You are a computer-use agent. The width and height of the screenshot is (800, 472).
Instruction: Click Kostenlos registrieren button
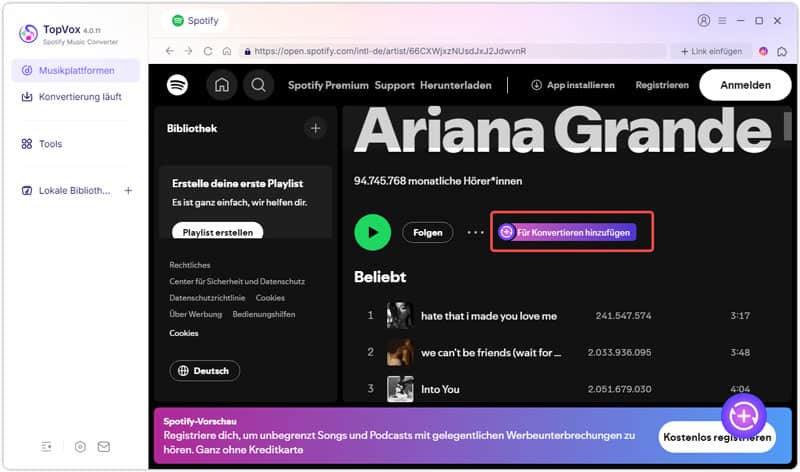point(717,437)
